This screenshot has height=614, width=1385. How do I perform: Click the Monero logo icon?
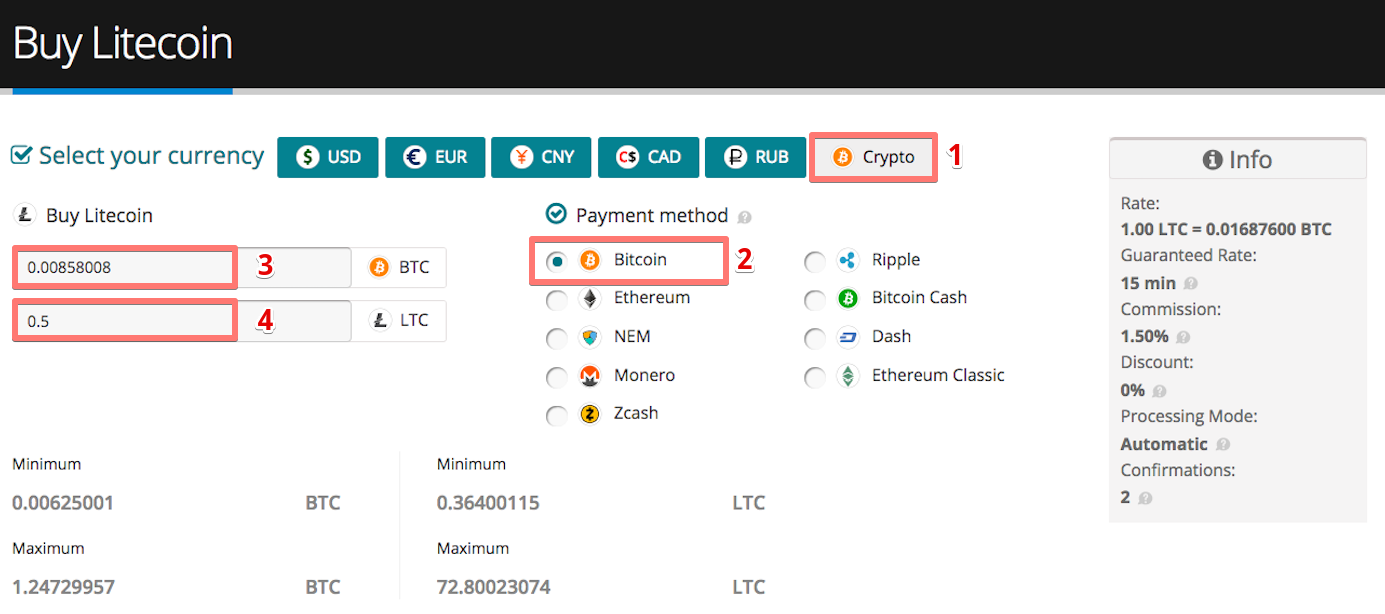pos(590,376)
